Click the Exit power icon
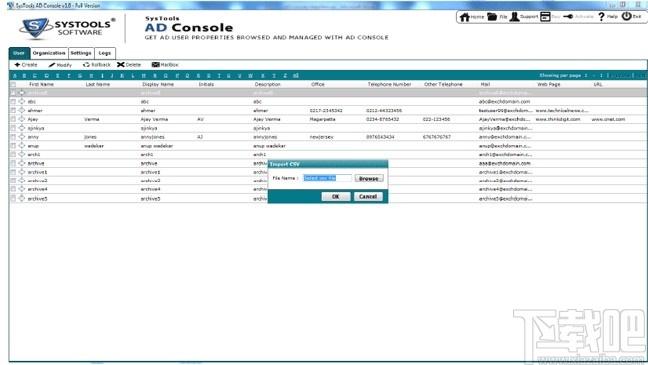Image resolution: width=648 pixels, height=365 pixels. click(627, 17)
